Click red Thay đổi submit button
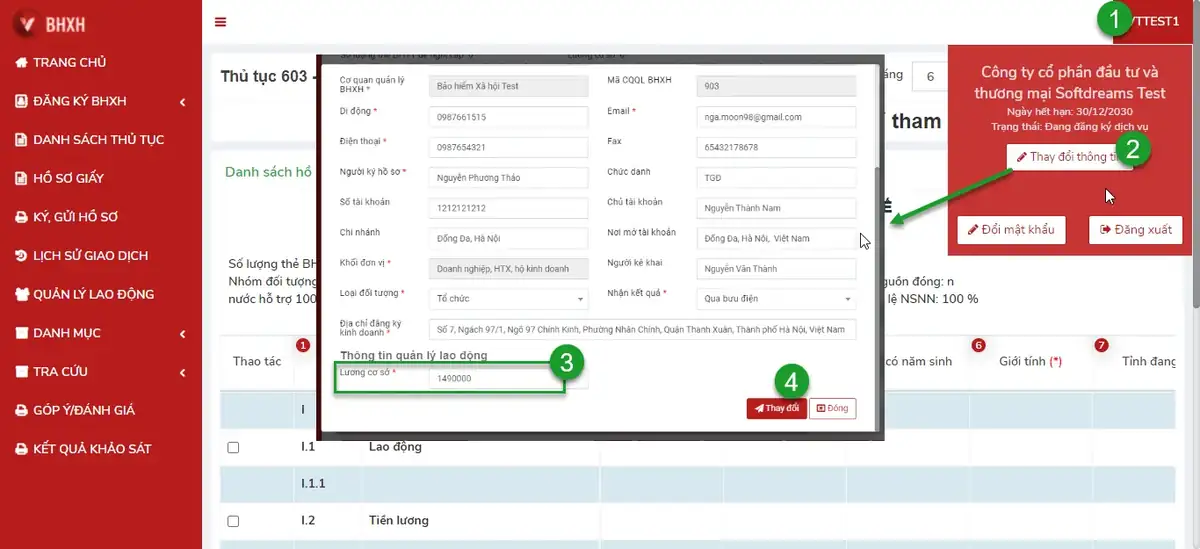Screen dimensions: 1200x549 point(776,408)
